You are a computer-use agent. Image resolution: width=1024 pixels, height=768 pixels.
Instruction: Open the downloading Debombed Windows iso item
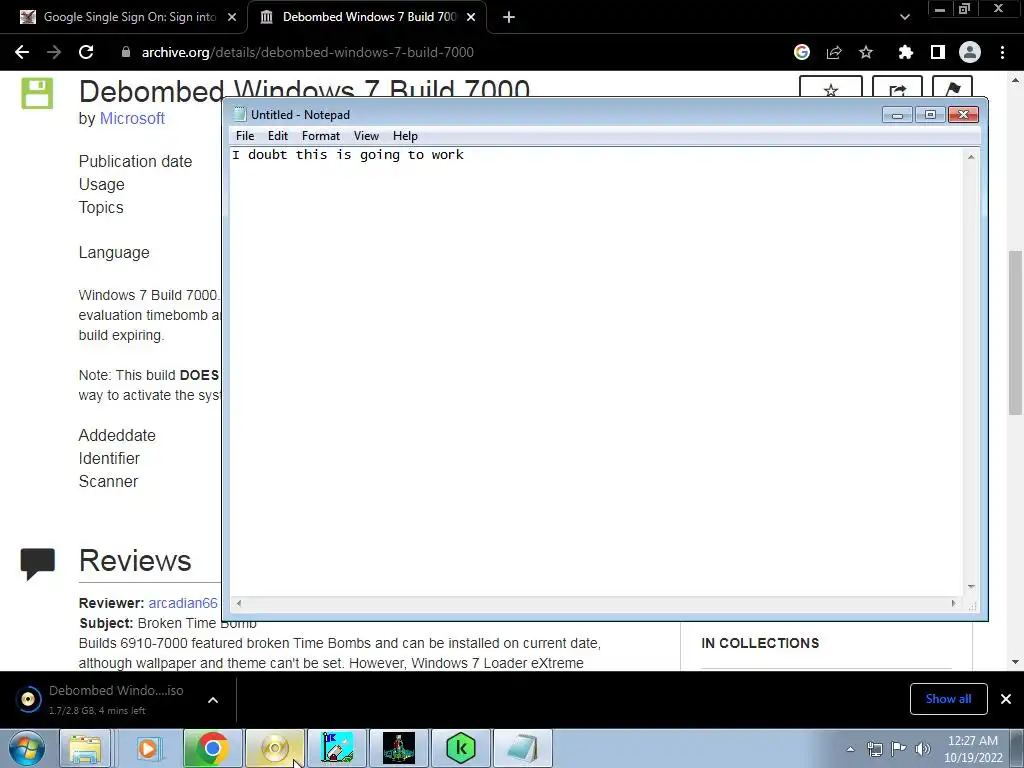pyautogui.click(x=104, y=699)
